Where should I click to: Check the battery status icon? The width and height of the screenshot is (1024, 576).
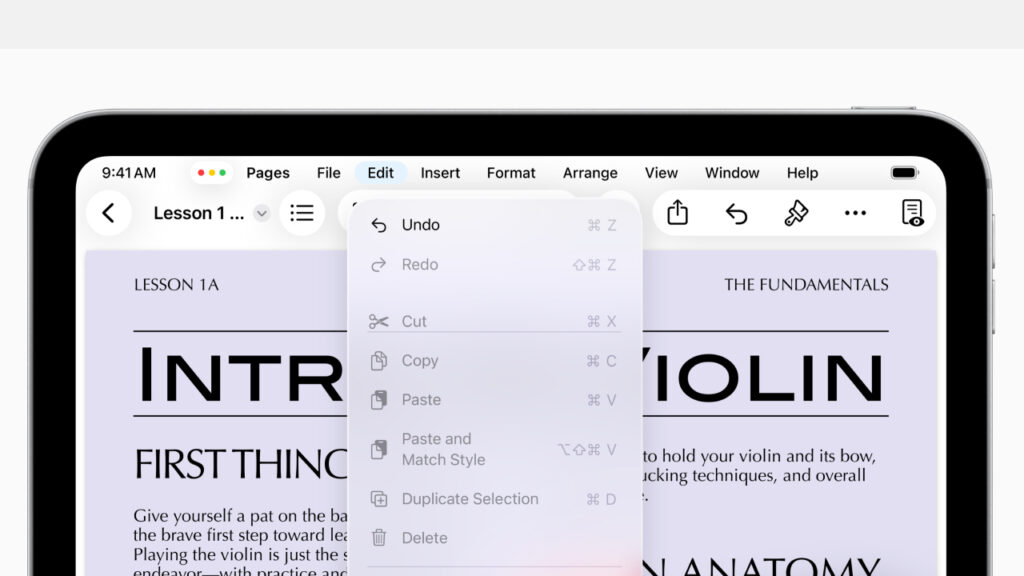pyautogui.click(x=904, y=173)
